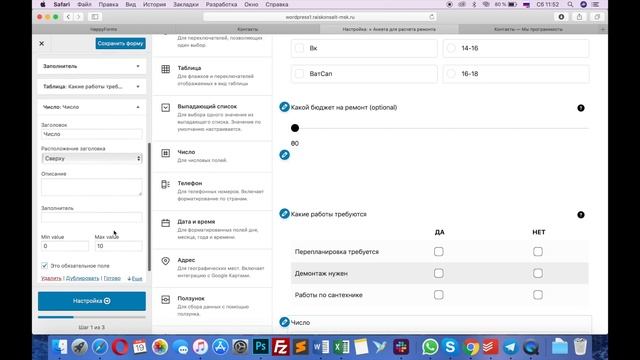Screen dimensions: 640x360
Task: Click the 'Удалить' link
Action: pos(51,278)
